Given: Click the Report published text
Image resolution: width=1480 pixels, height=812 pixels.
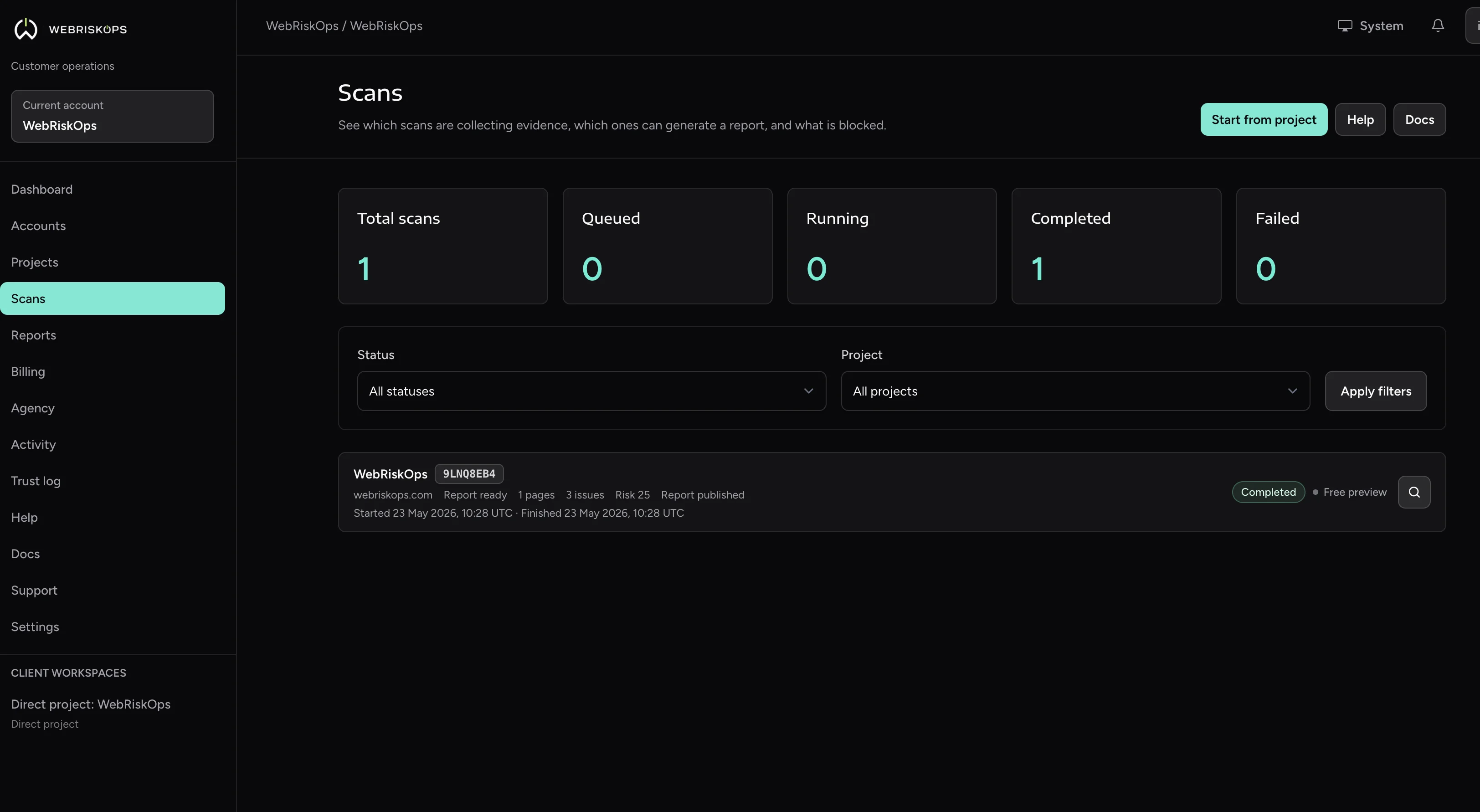Looking at the screenshot, I should pos(703,495).
